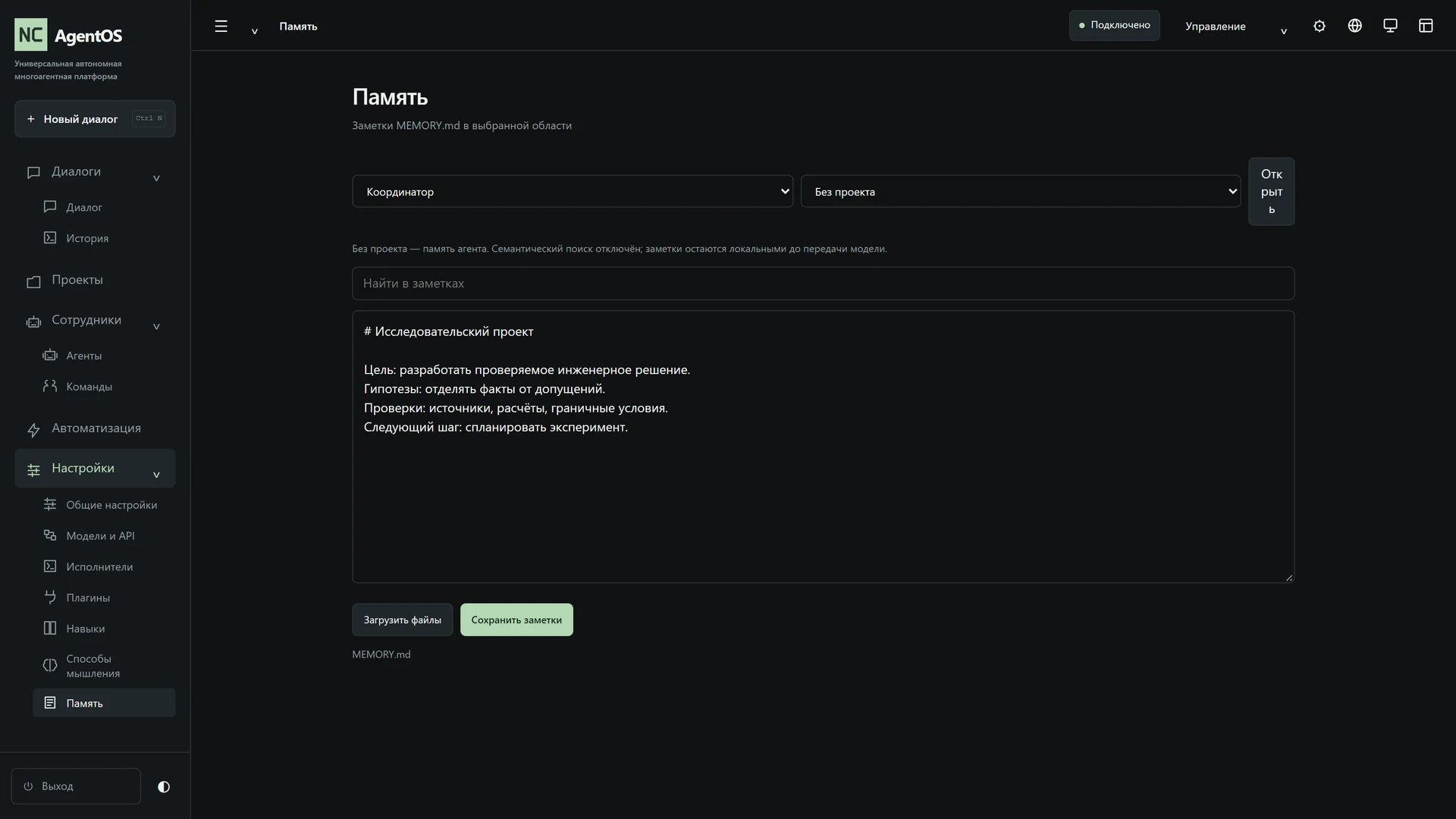Open the chevron next to hamburger menu
1456x819 pixels.
(255, 31)
